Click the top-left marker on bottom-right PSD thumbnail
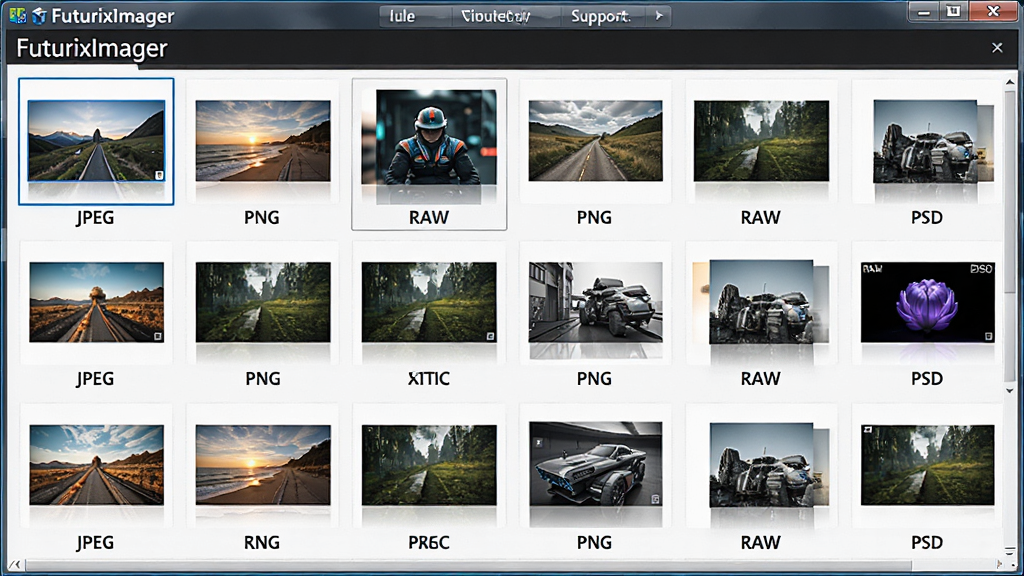The image size is (1024, 576). (x=867, y=430)
